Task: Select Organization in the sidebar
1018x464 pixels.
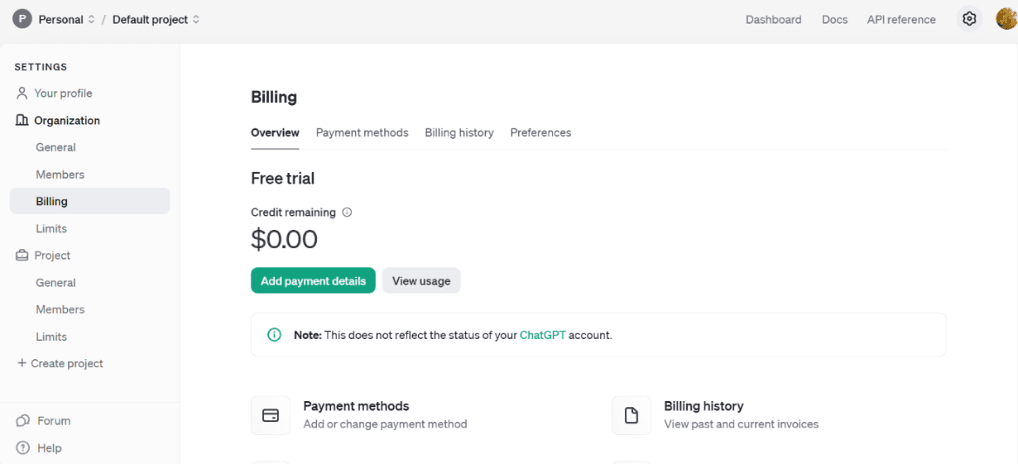Action: [67, 120]
